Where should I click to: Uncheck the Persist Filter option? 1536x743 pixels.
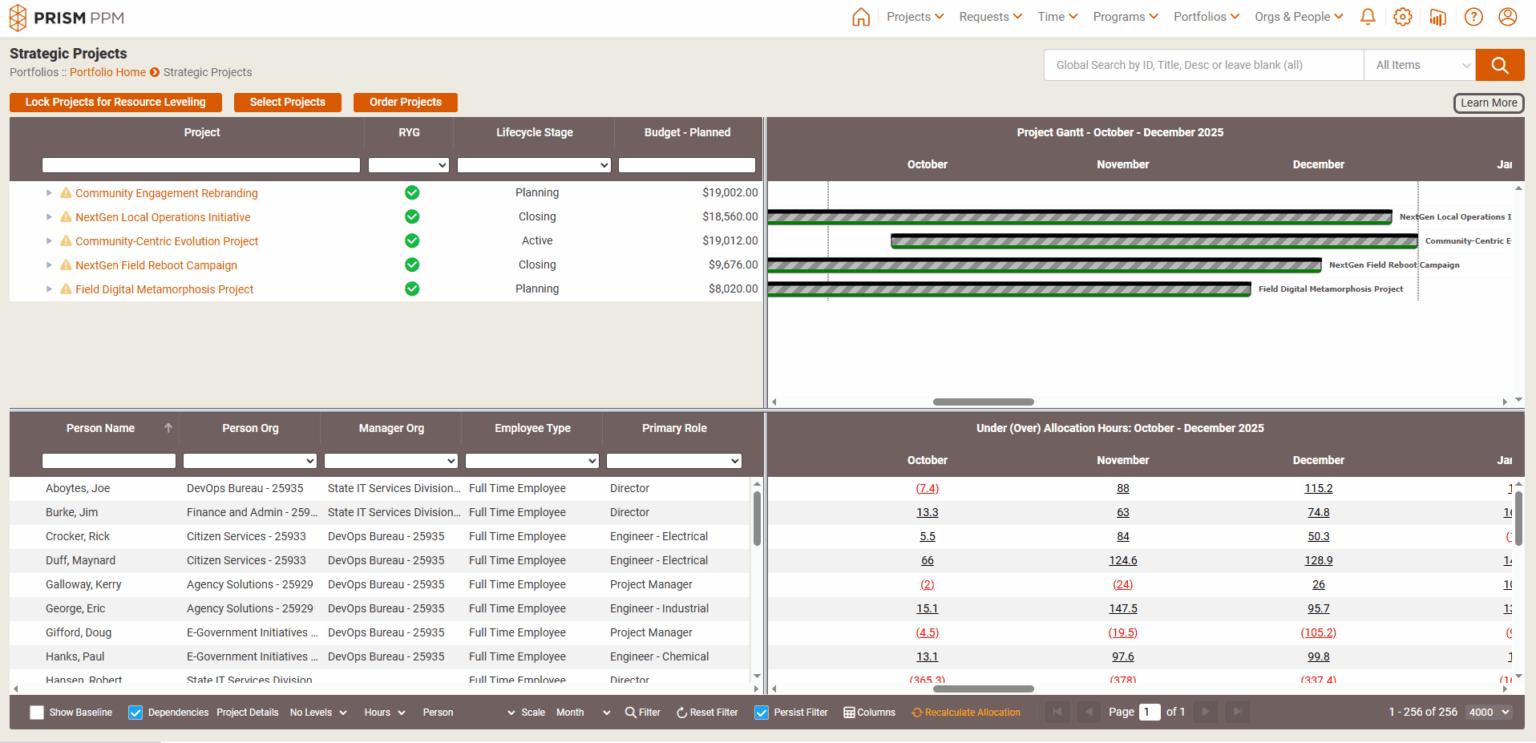(x=761, y=712)
